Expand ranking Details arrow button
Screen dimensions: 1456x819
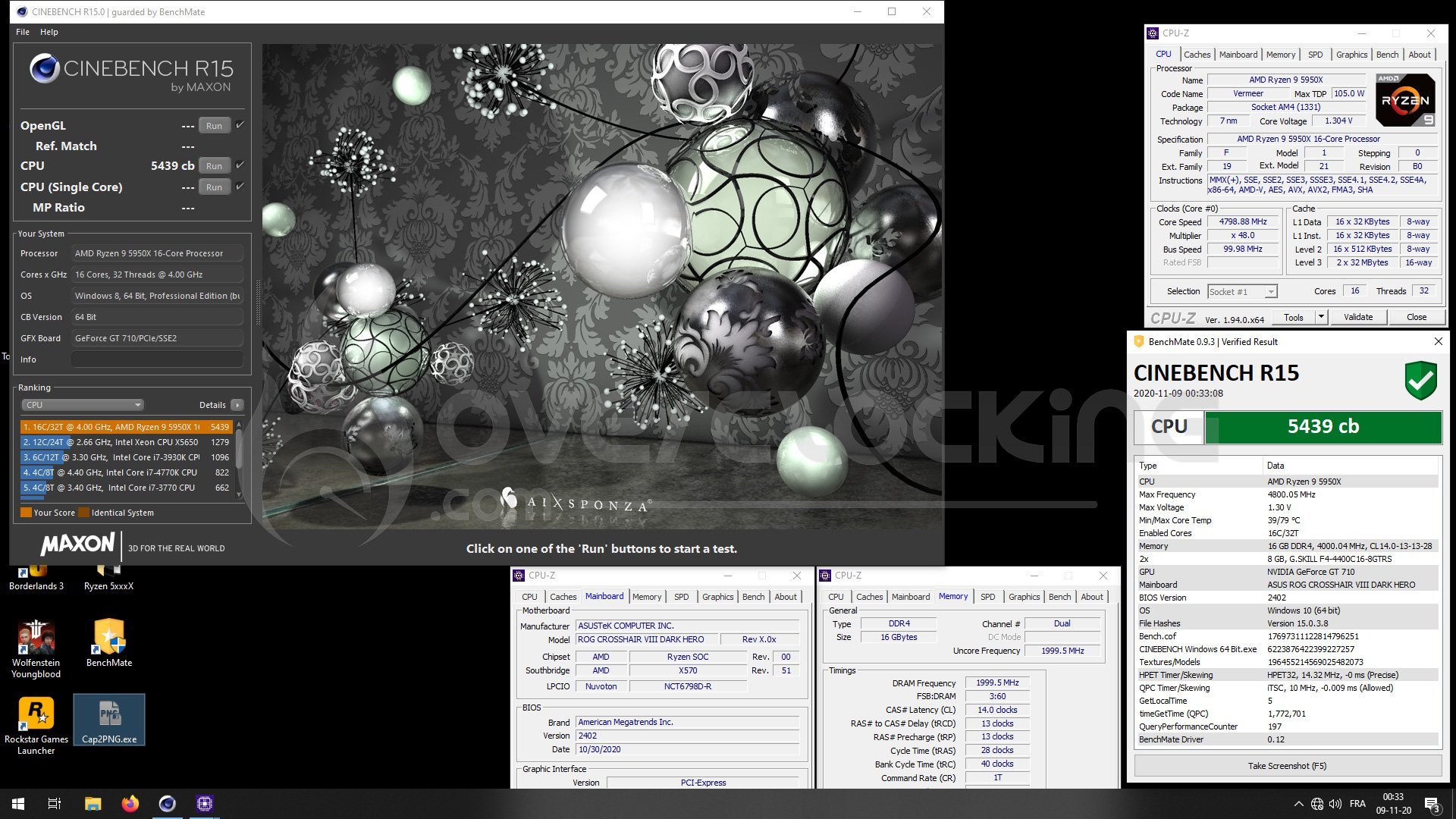click(237, 405)
